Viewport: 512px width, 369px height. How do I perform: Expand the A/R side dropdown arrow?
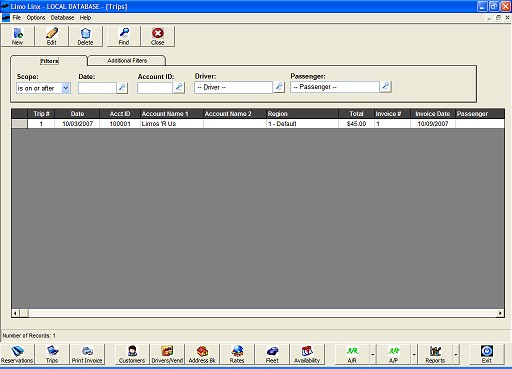coord(373,354)
